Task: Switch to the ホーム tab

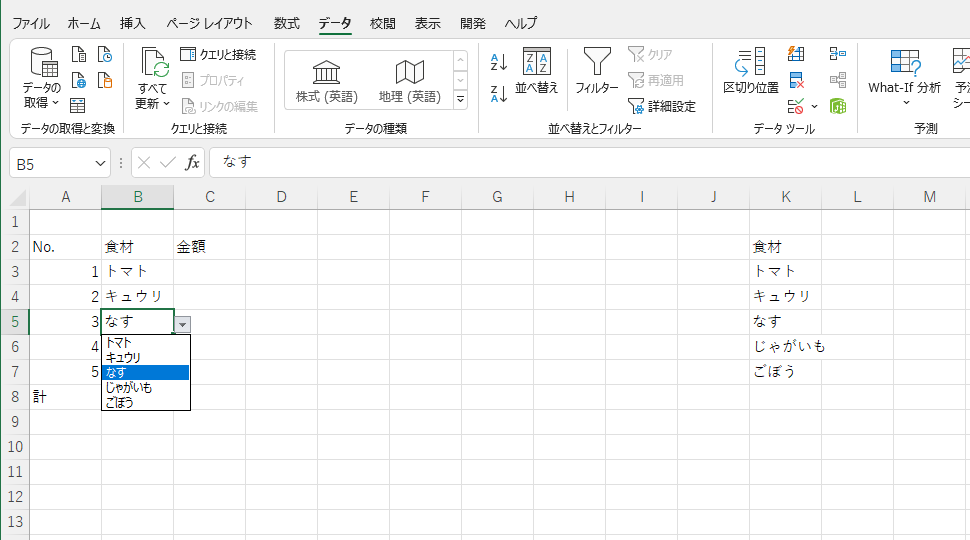Action: 84,24
